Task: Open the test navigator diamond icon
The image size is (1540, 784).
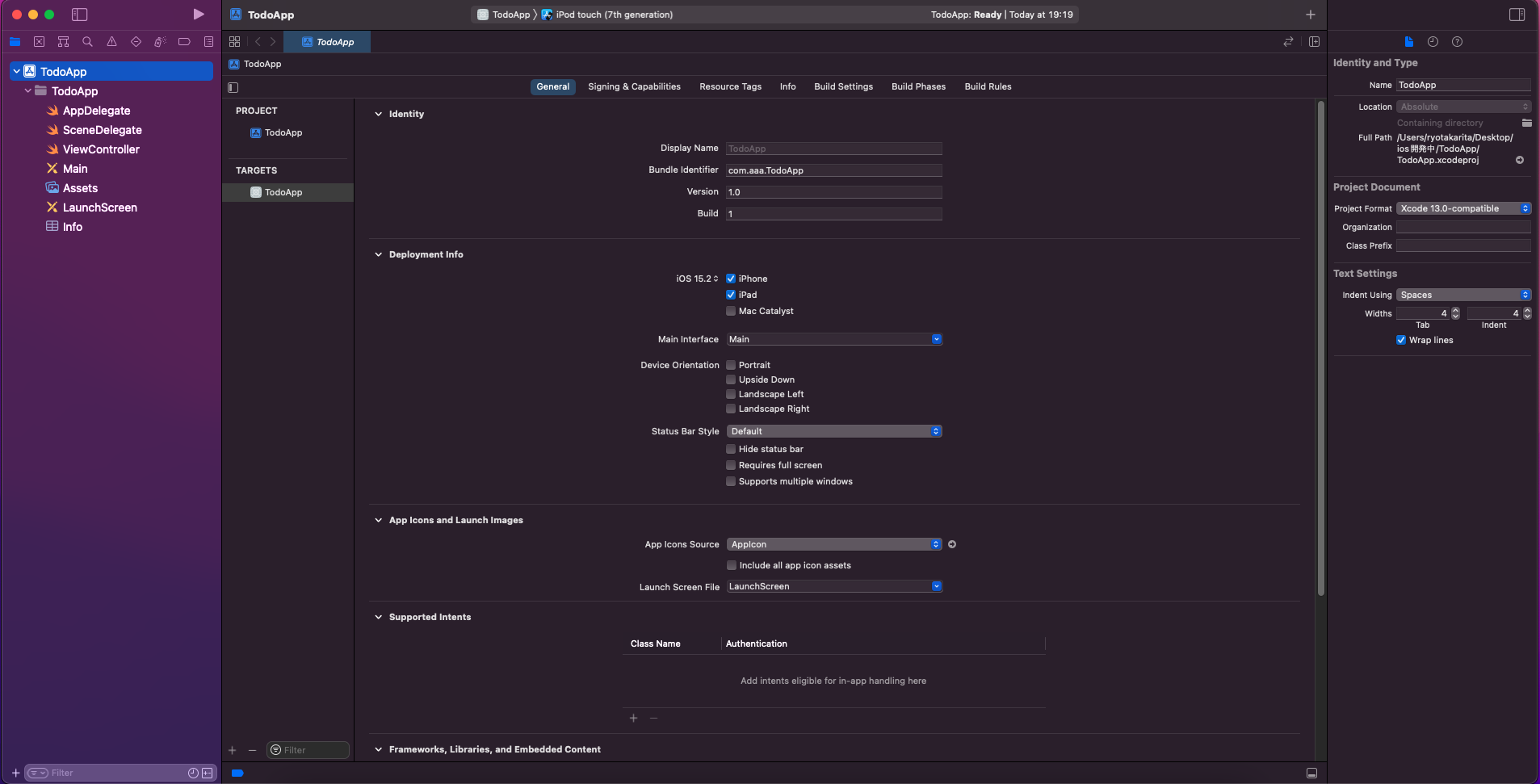Action: [x=136, y=41]
